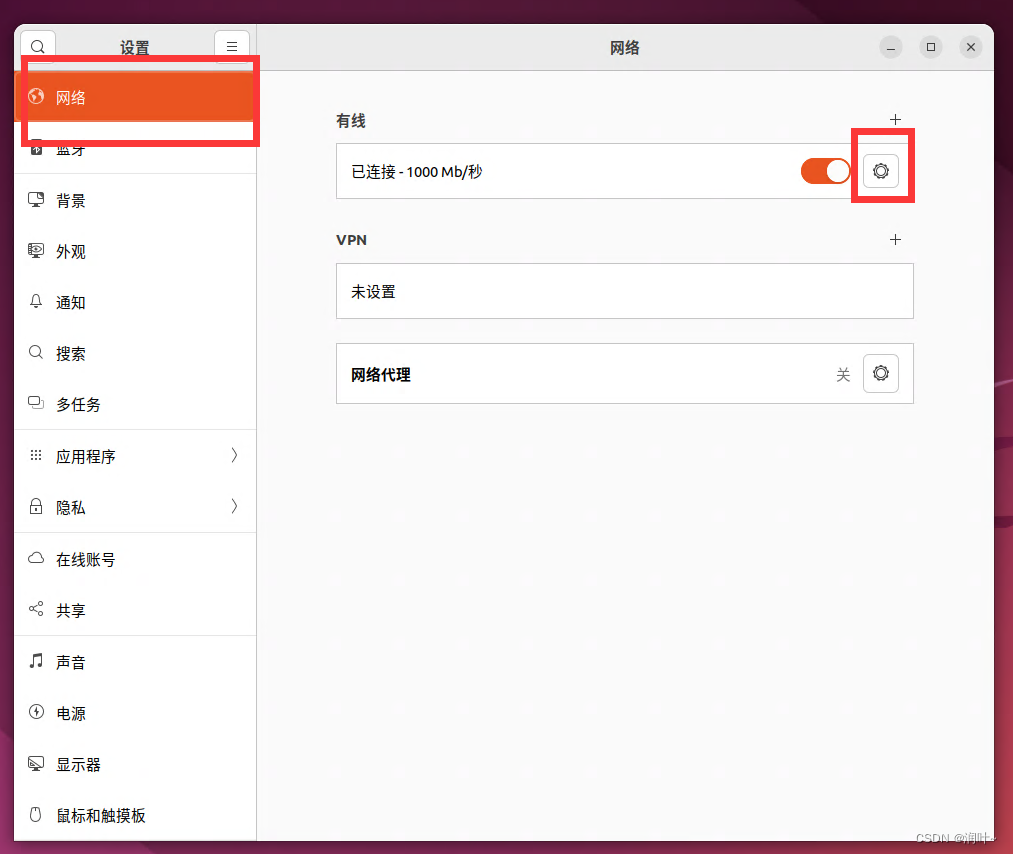Open 应用程序 applications settings

[x=135, y=456]
